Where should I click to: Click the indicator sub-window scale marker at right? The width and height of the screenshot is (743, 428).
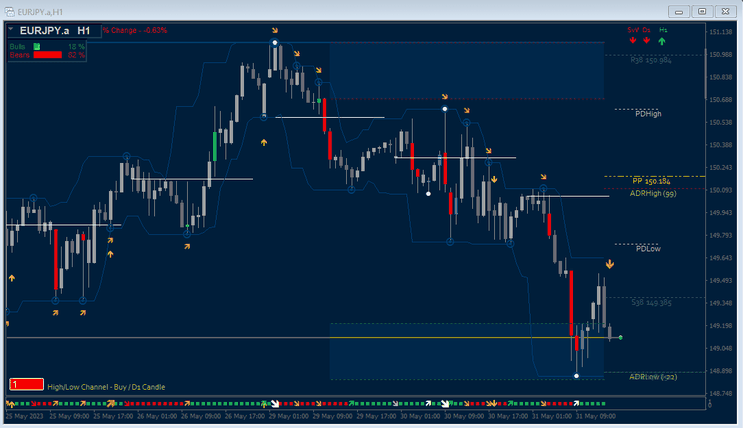tap(709, 404)
